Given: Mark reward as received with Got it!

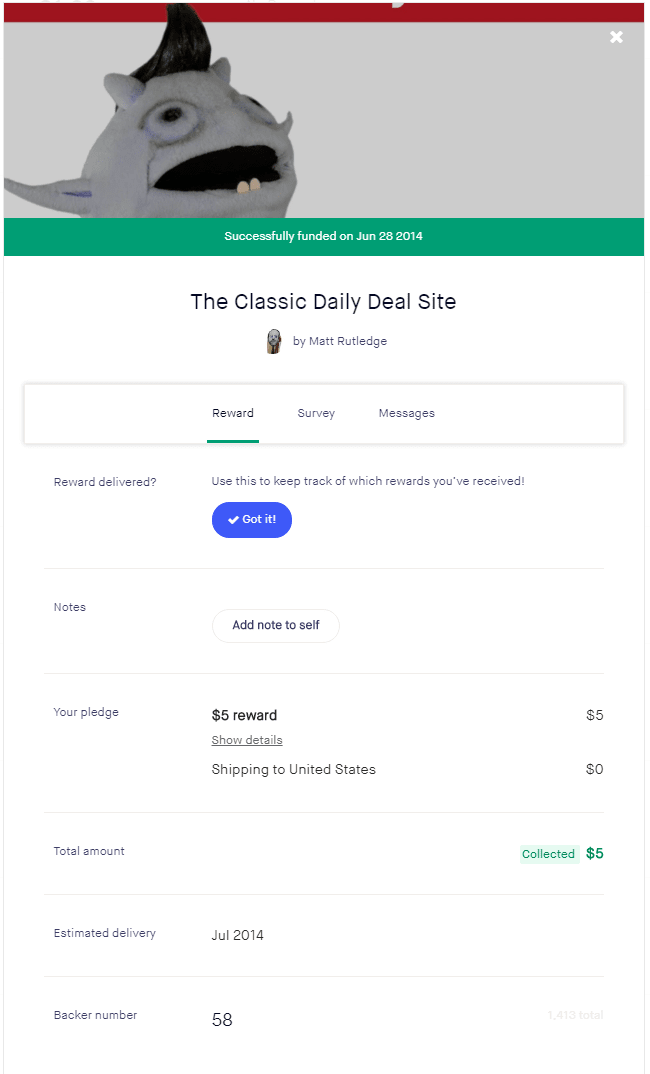Looking at the screenshot, I should pyautogui.click(x=251, y=520).
